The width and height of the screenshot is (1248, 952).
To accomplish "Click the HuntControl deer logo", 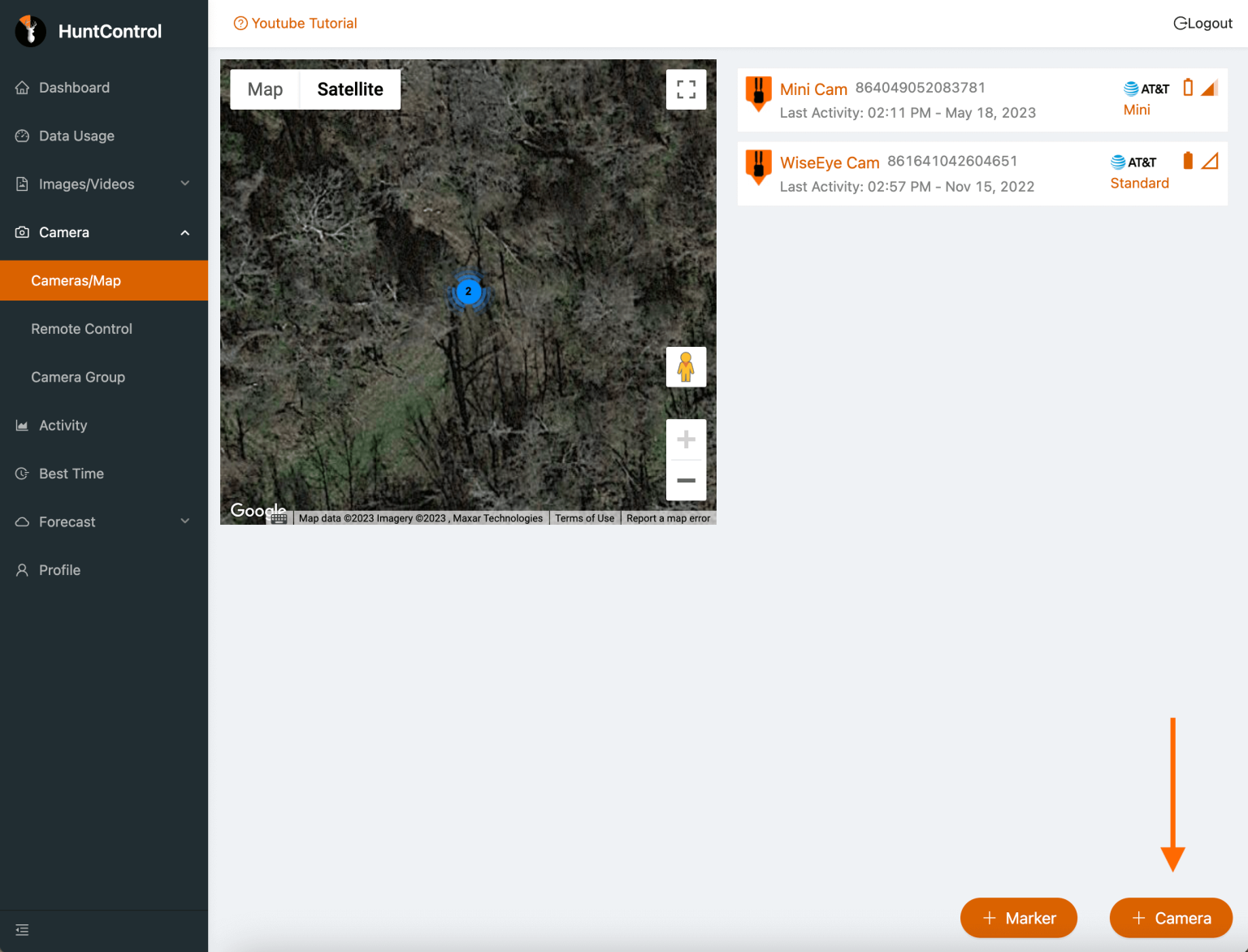I will (x=29, y=31).
